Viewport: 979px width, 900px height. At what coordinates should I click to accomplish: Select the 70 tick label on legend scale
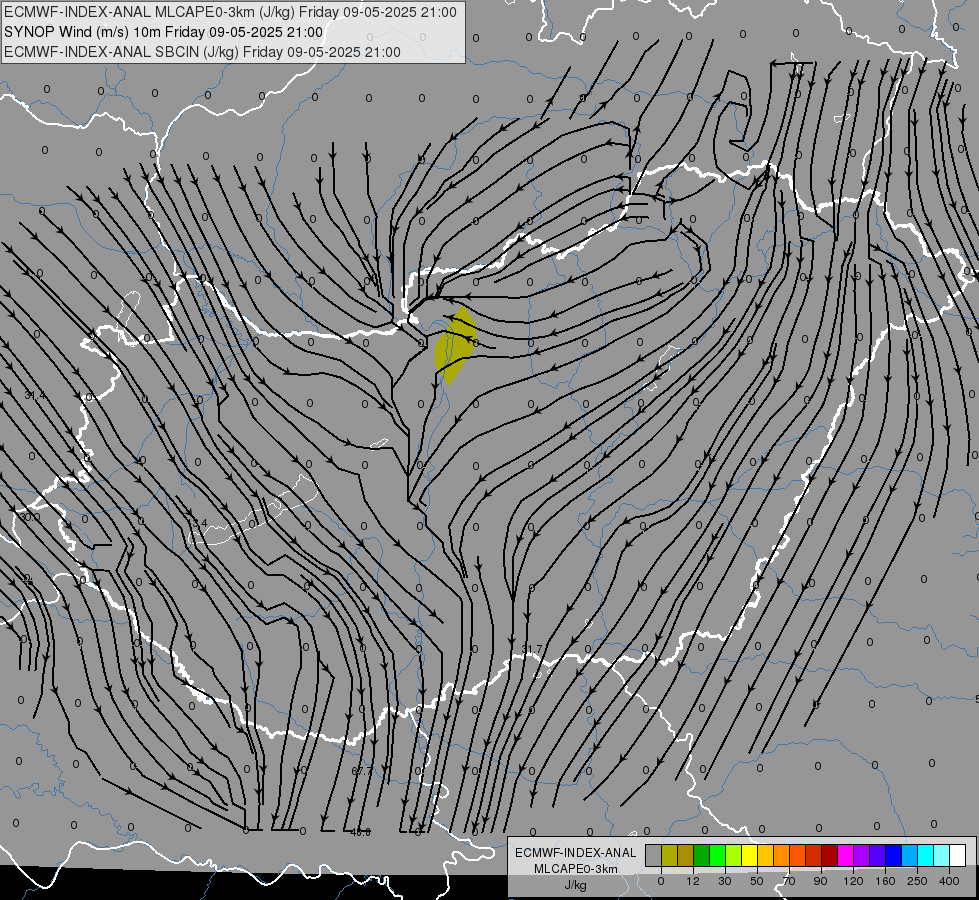pyautogui.click(x=789, y=881)
